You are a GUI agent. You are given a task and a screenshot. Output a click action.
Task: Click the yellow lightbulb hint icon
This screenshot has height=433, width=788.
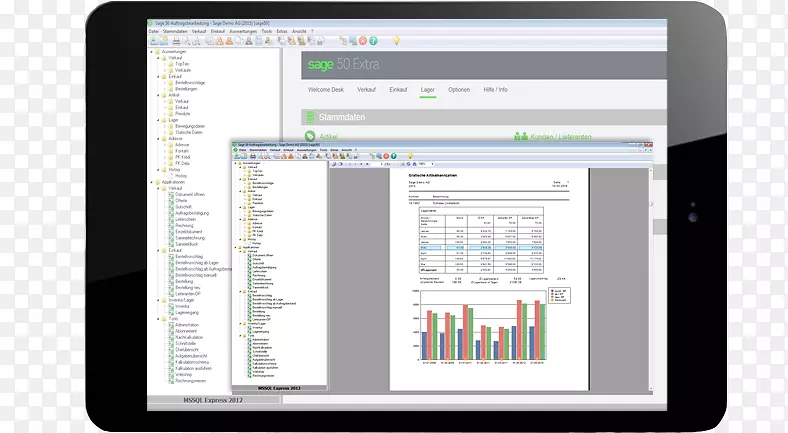pyautogui.click(x=395, y=41)
